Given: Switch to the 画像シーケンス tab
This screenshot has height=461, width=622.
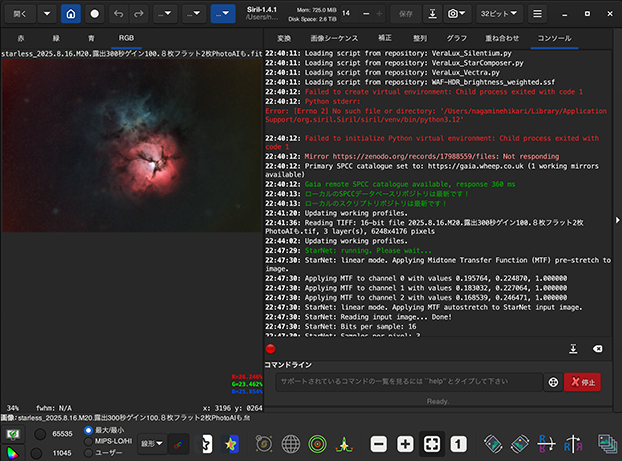Looking at the screenshot, I should click(x=333, y=37).
